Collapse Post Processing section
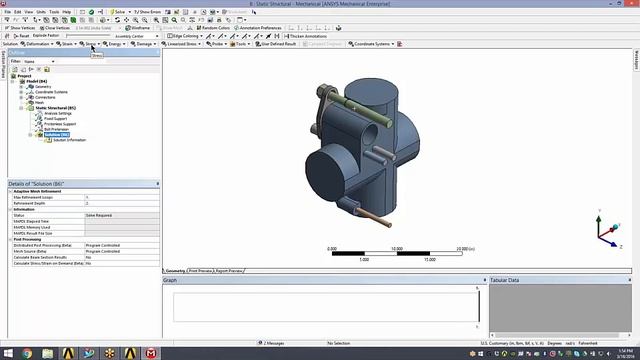This screenshot has height=360, width=640. coord(11,239)
